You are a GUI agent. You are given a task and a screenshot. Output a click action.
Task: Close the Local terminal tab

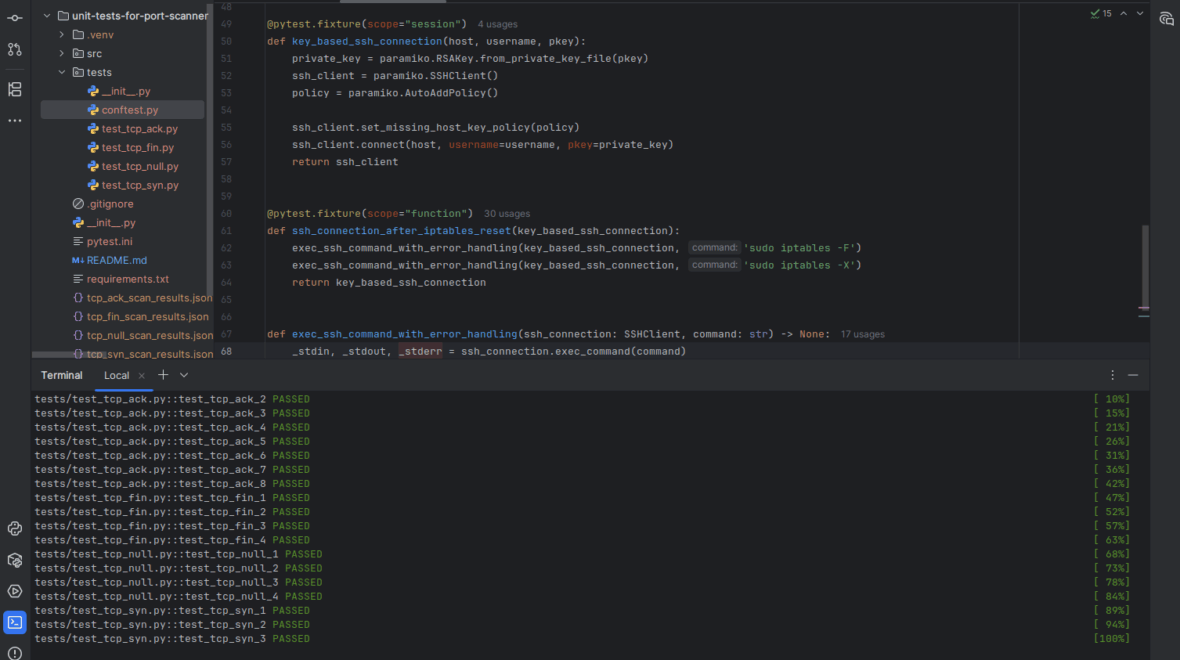[142, 375]
